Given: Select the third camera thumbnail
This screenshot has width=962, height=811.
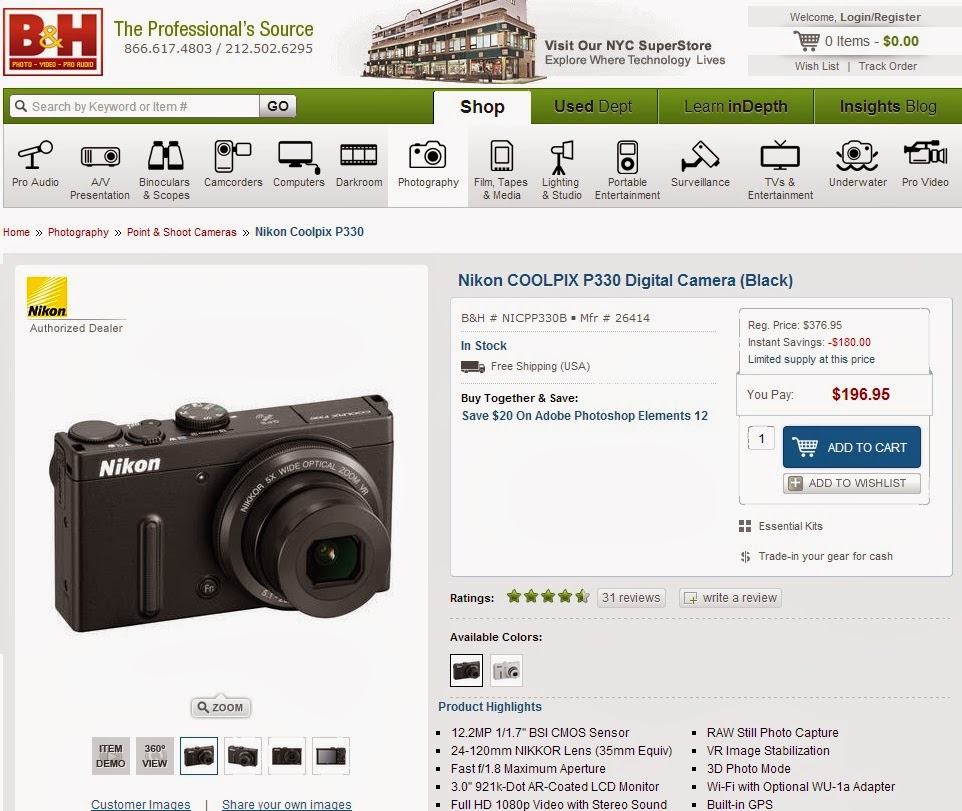Looking at the screenshot, I should point(287,756).
